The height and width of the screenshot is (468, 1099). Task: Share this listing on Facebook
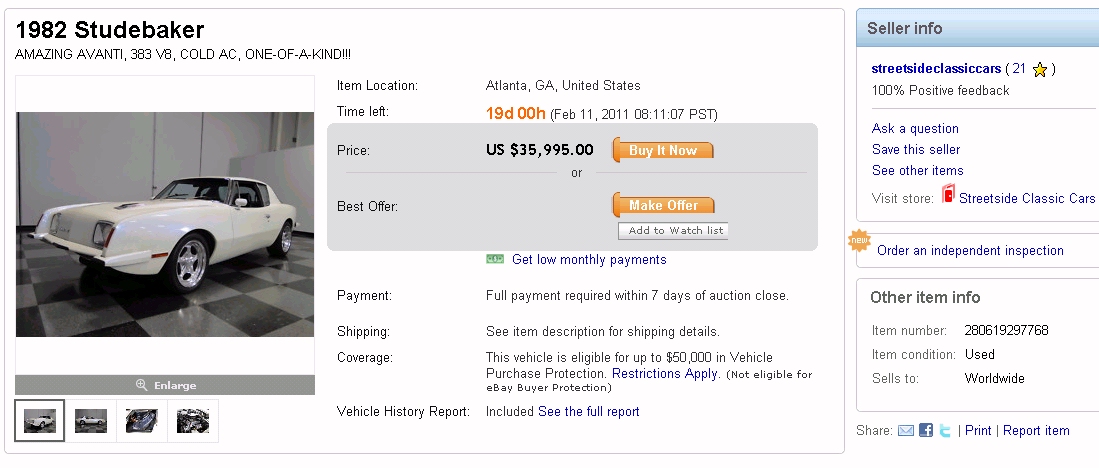pos(926,430)
